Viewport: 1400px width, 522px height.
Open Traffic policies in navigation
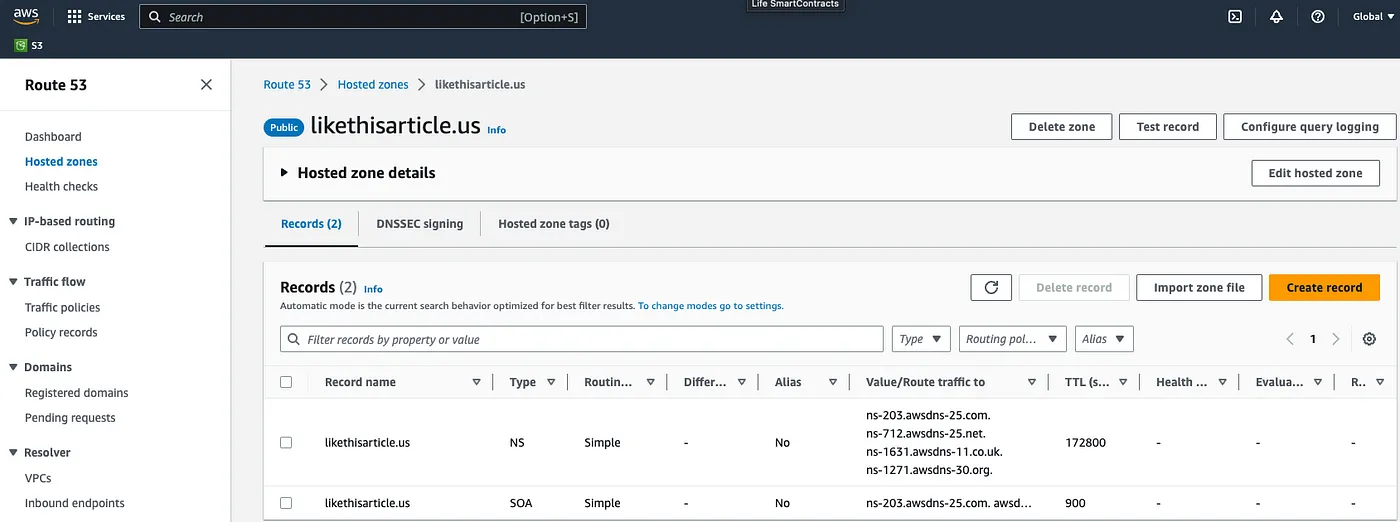click(x=62, y=308)
